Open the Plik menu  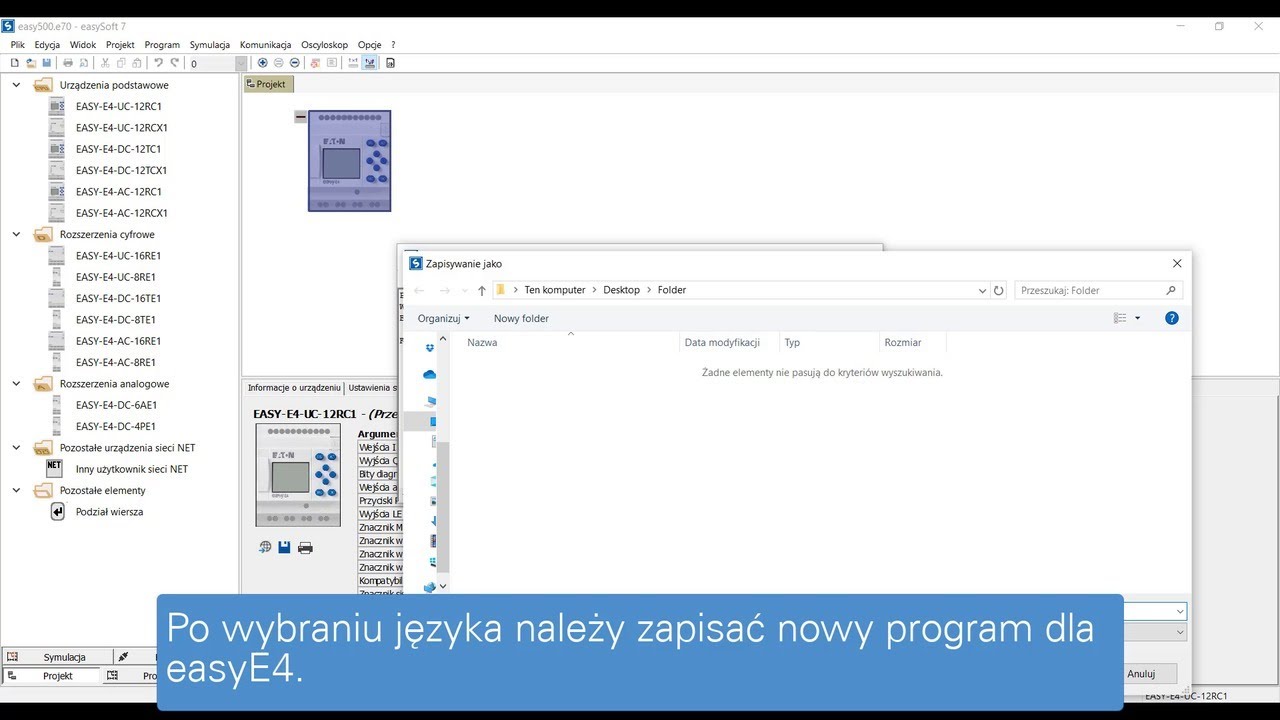(x=18, y=45)
